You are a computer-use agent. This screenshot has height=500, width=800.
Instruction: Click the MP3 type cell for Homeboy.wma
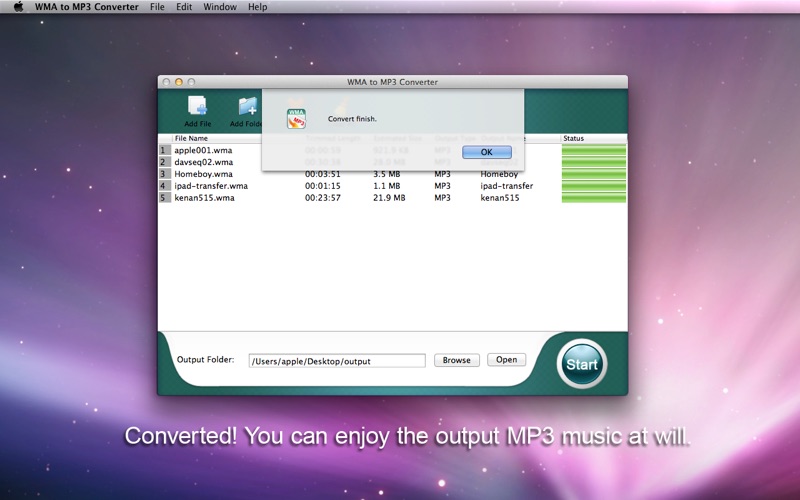442,174
